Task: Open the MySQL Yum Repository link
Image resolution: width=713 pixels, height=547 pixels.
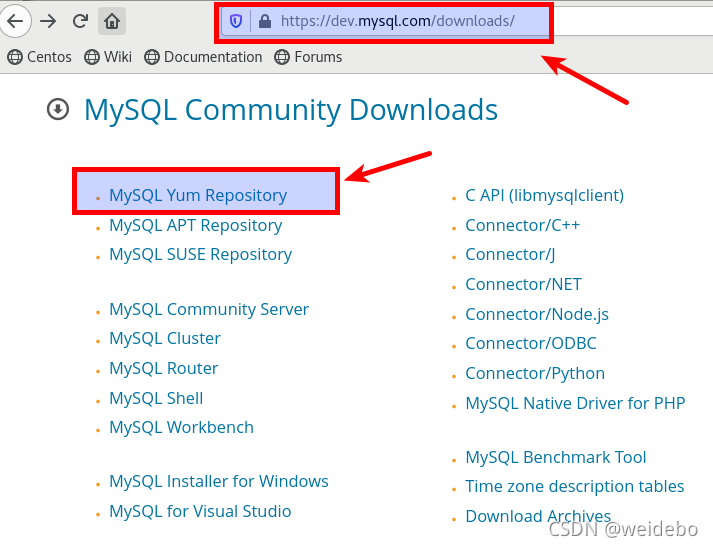Action: (x=198, y=196)
